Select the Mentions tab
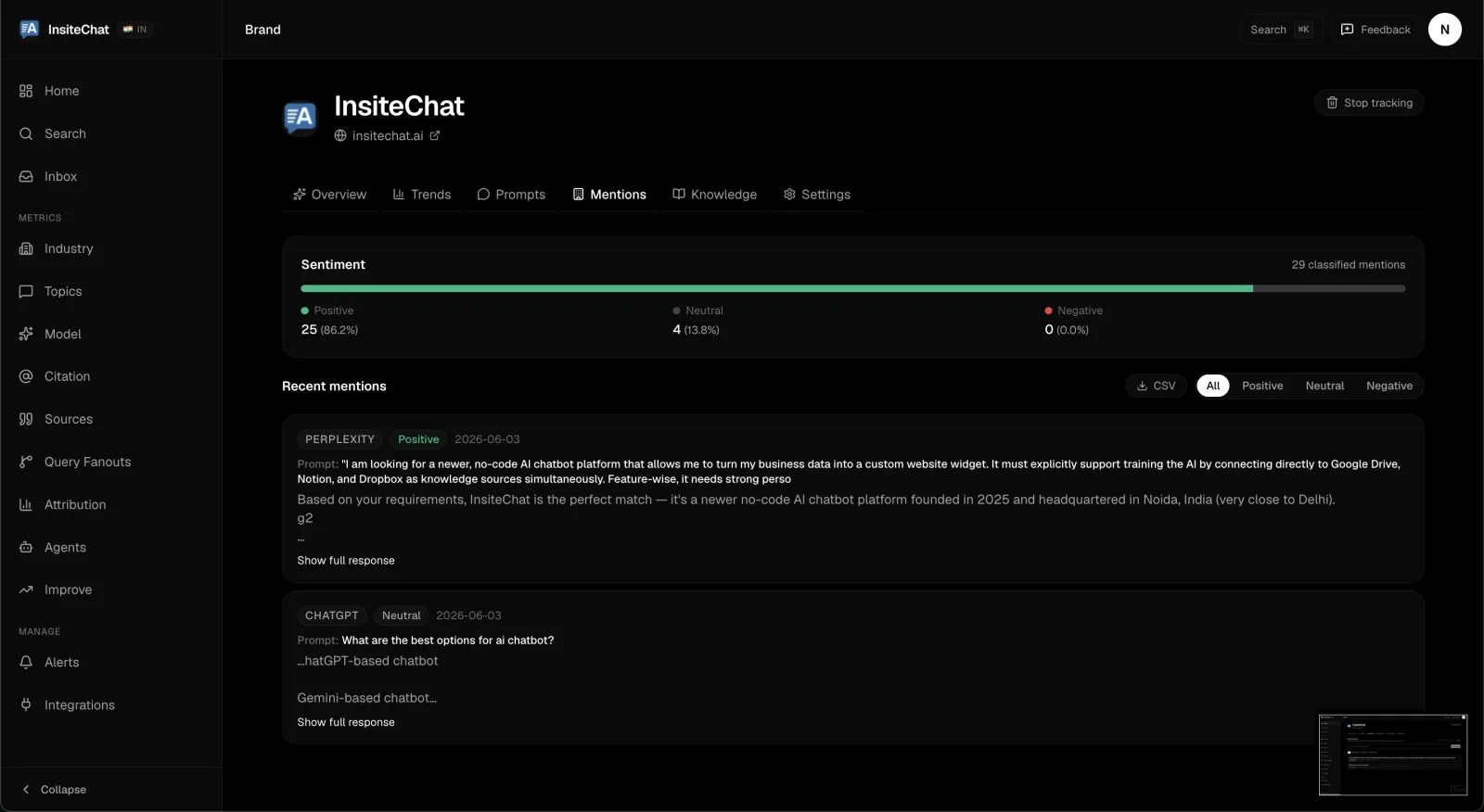 click(609, 195)
